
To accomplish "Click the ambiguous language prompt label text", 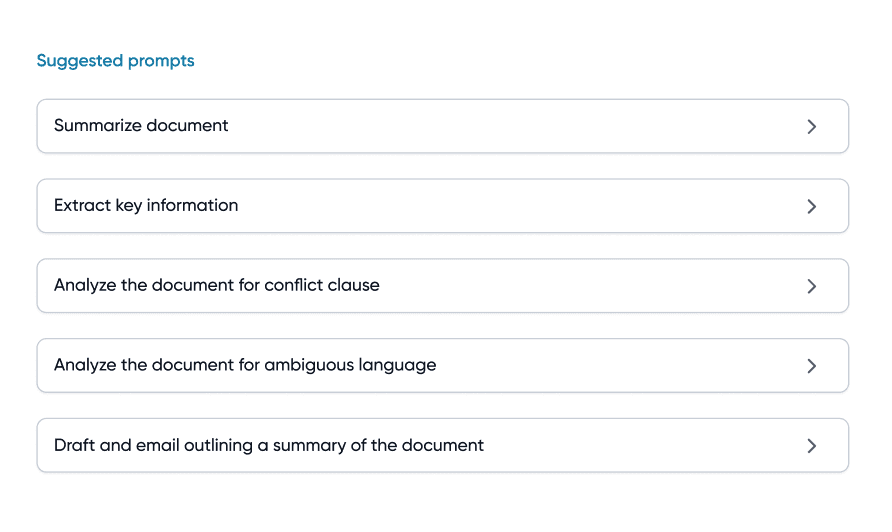I will (x=245, y=365).
